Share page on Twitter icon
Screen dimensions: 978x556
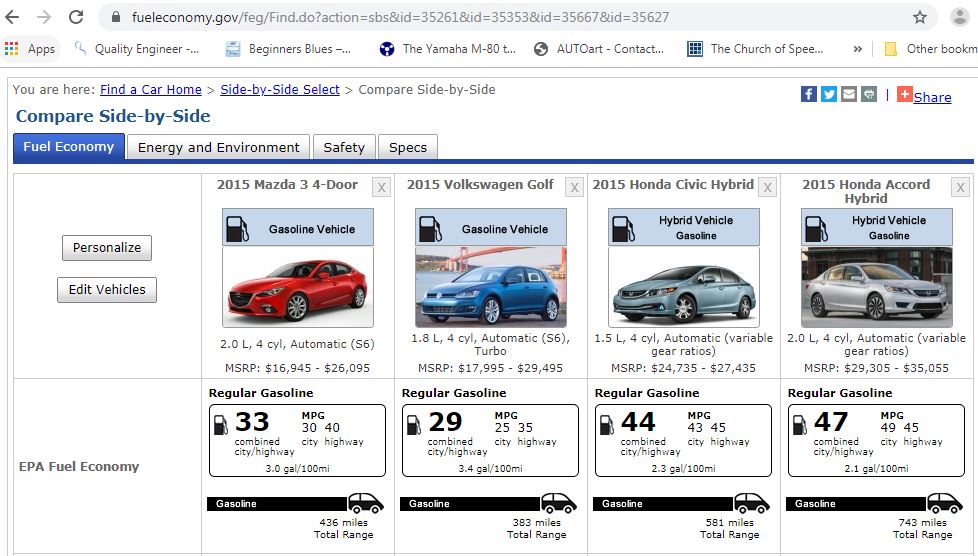pos(829,94)
